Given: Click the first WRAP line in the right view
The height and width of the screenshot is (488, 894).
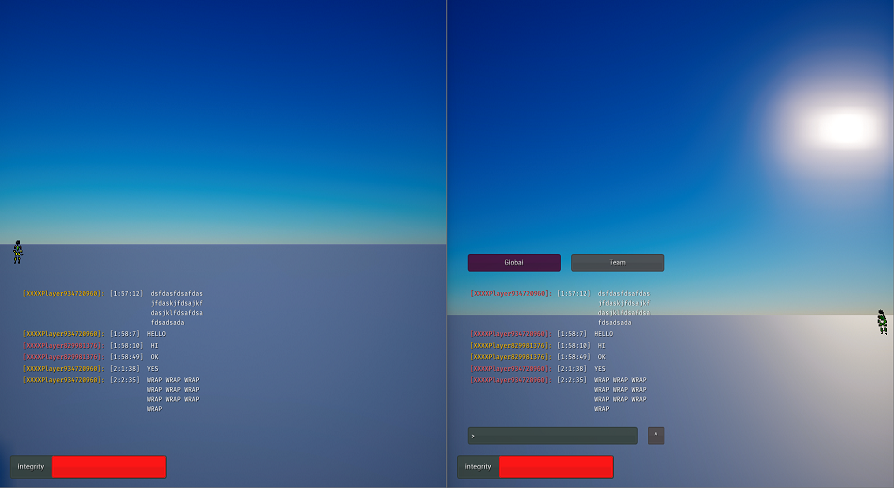Looking at the screenshot, I should (x=620, y=380).
